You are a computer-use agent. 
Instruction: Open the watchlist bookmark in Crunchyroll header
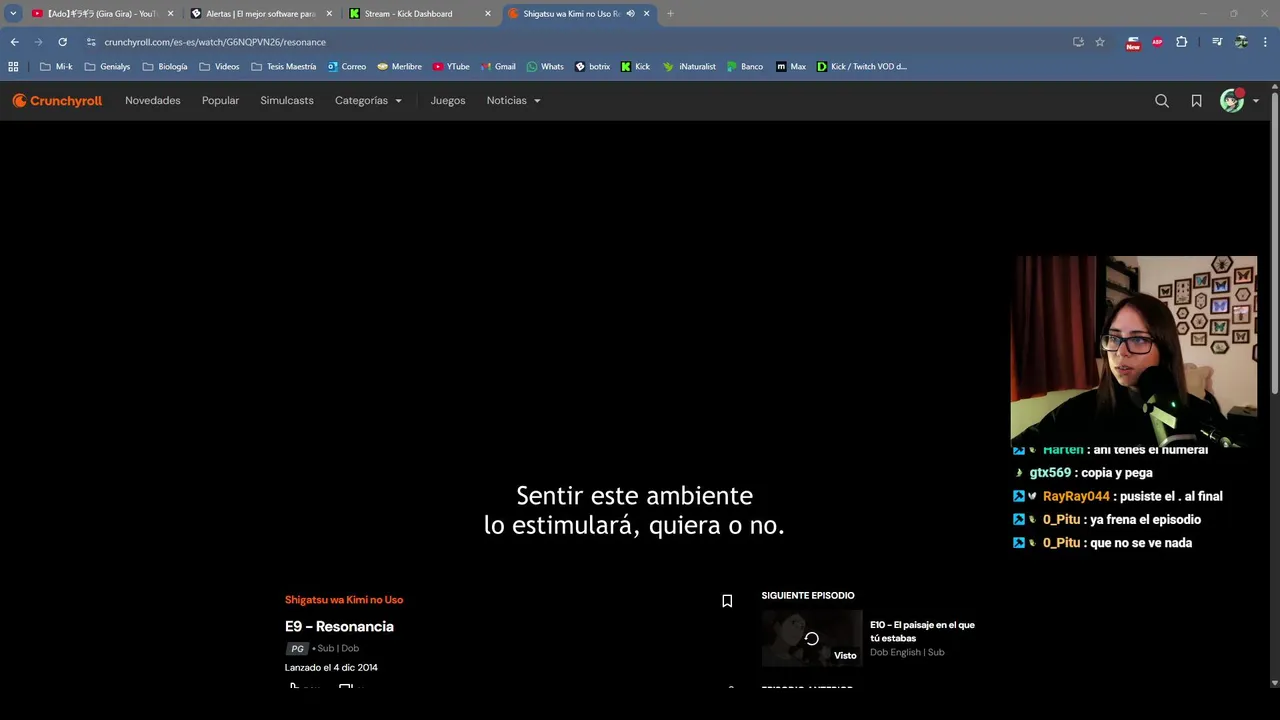point(1196,101)
